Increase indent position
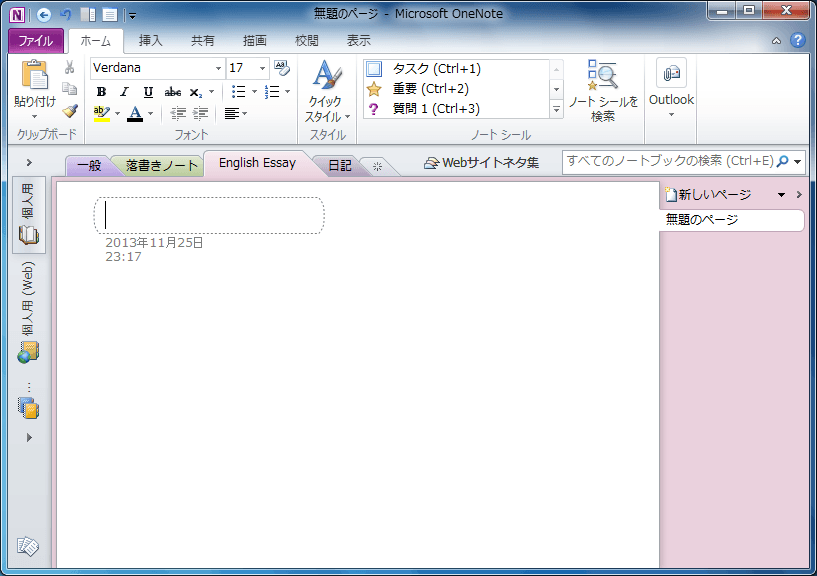Screen dimensions: 817x576 [x=200, y=113]
